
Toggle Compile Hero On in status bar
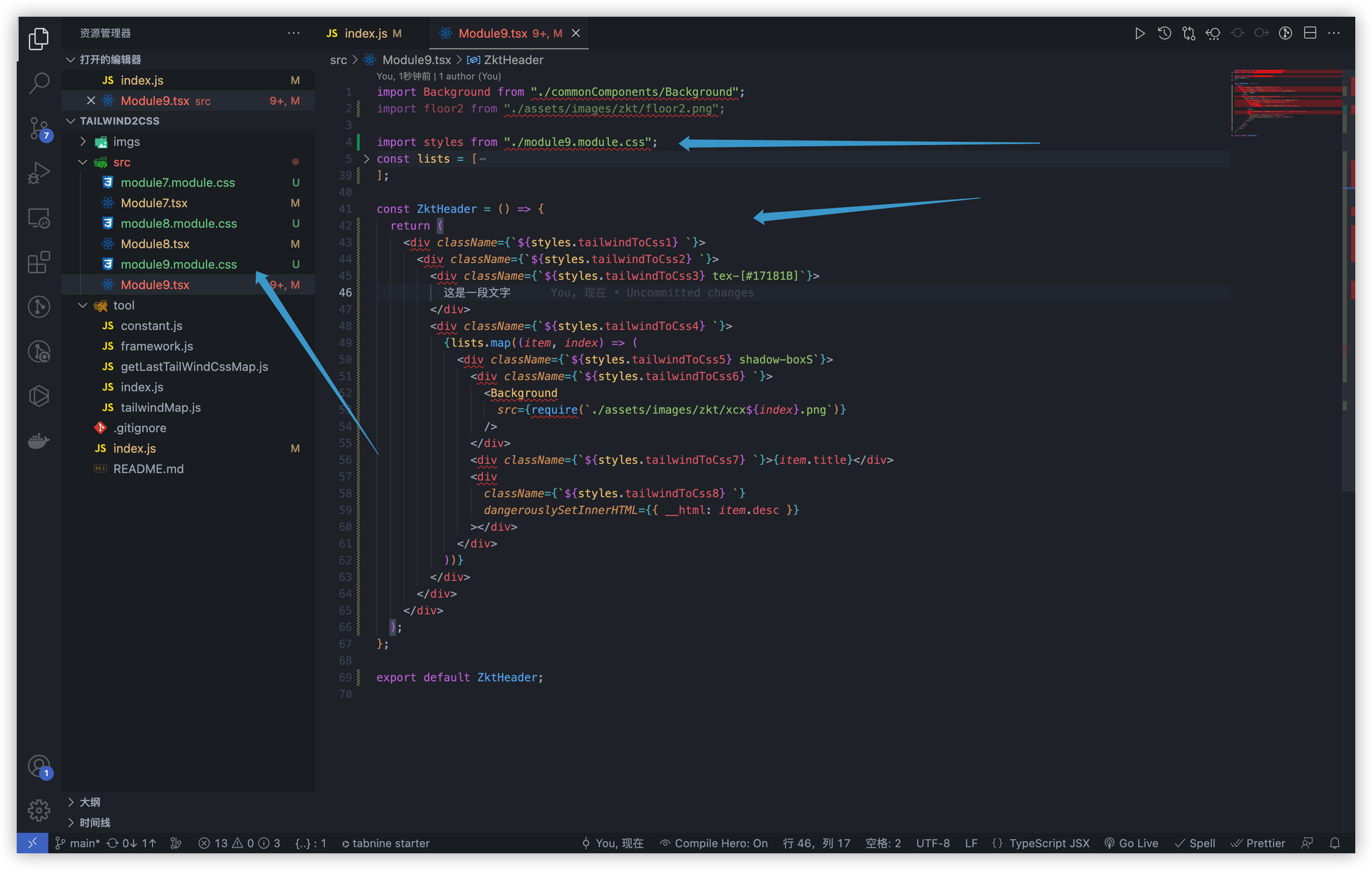coord(714,843)
